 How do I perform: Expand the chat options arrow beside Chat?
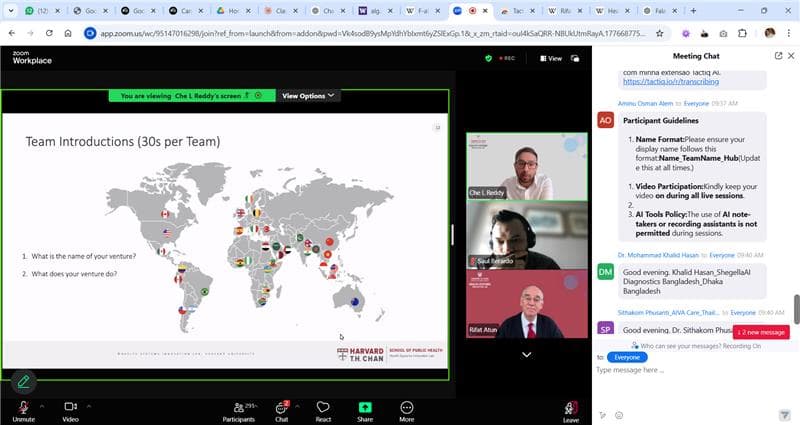point(297,407)
